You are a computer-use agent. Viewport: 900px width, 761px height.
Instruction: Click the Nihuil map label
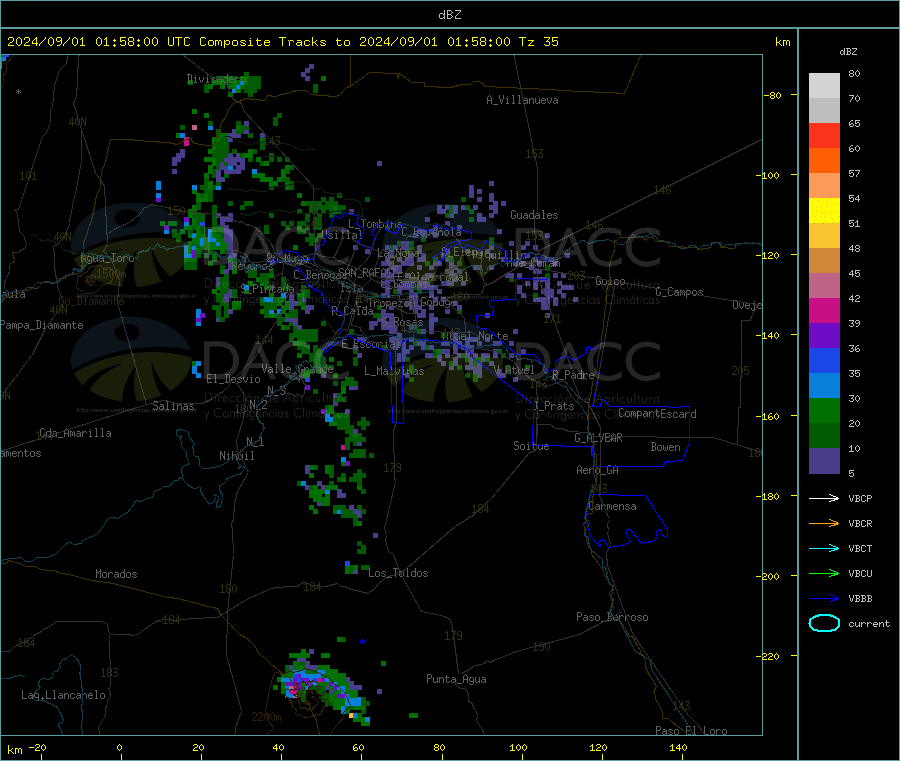pyautogui.click(x=237, y=456)
